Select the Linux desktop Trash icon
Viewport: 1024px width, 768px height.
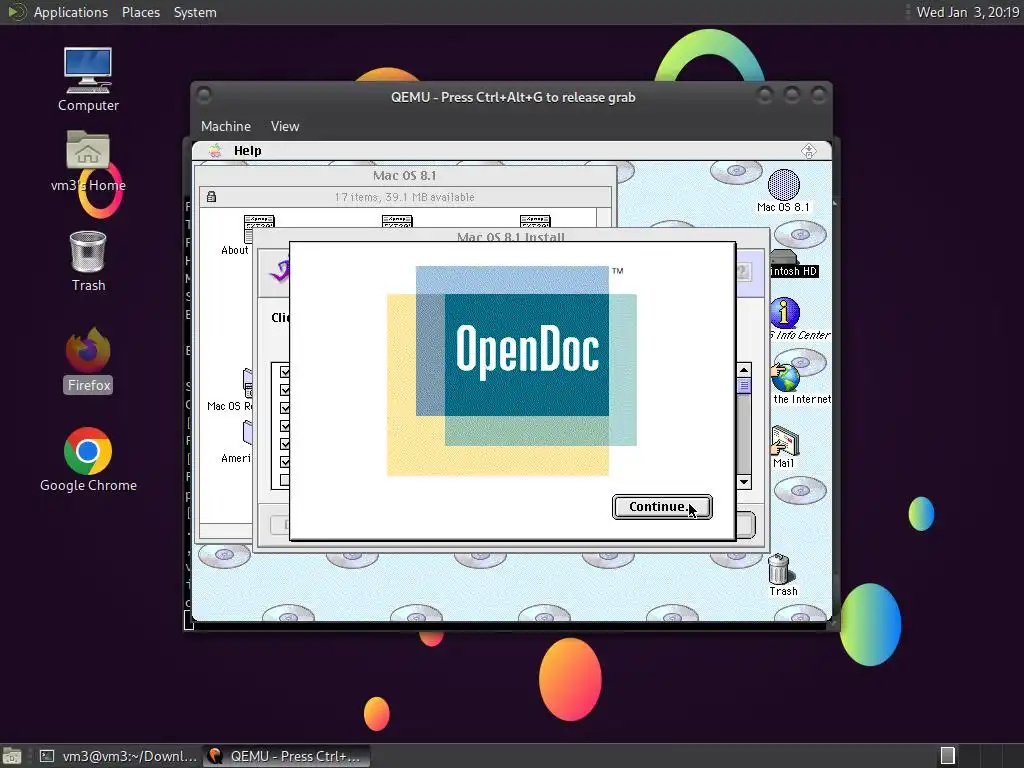point(88,251)
